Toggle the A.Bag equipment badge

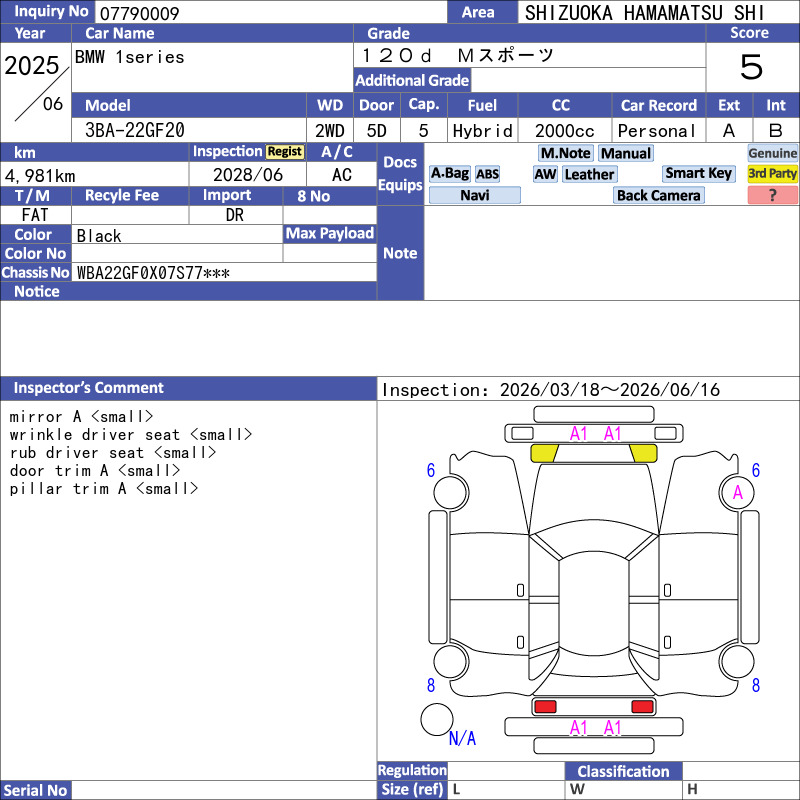pos(450,174)
